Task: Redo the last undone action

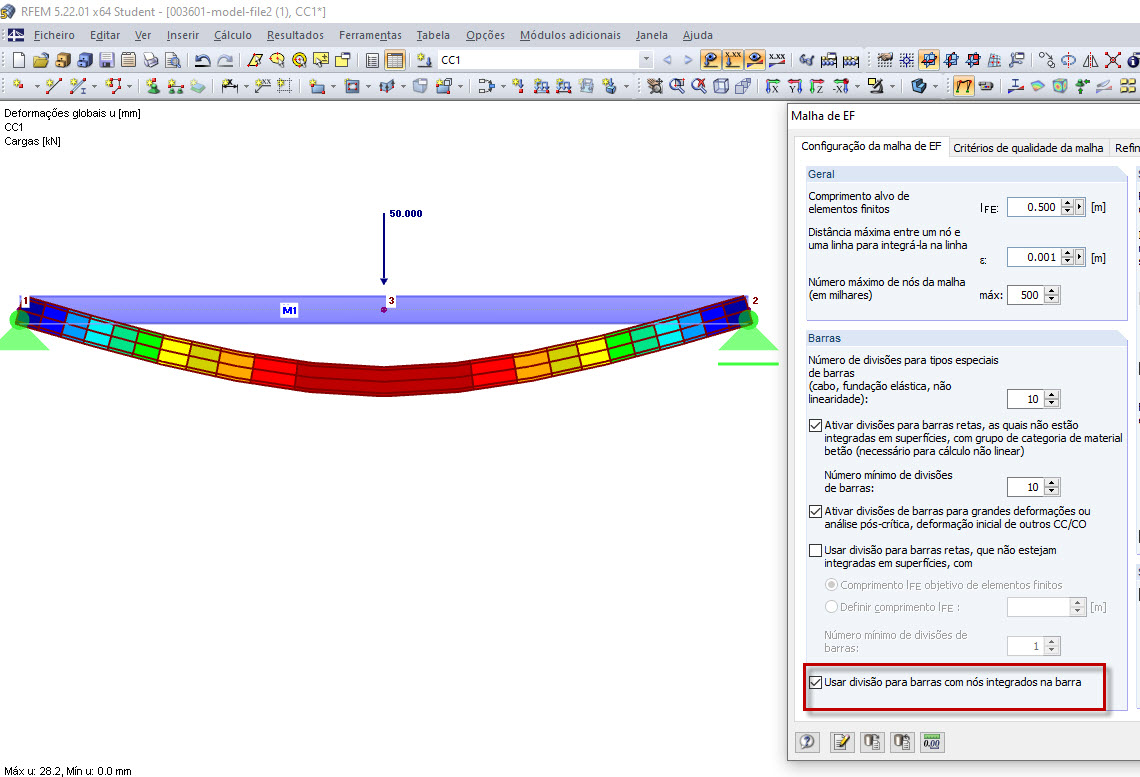Action: (x=225, y=60)
